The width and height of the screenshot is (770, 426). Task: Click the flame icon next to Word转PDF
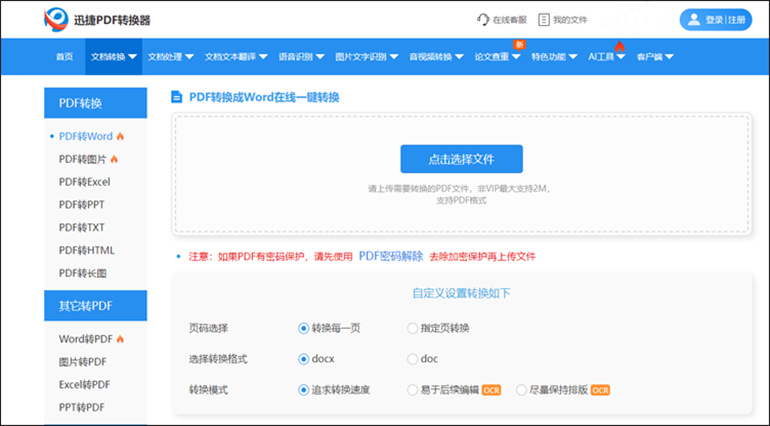pyautogui.click(x=120, y=339)
